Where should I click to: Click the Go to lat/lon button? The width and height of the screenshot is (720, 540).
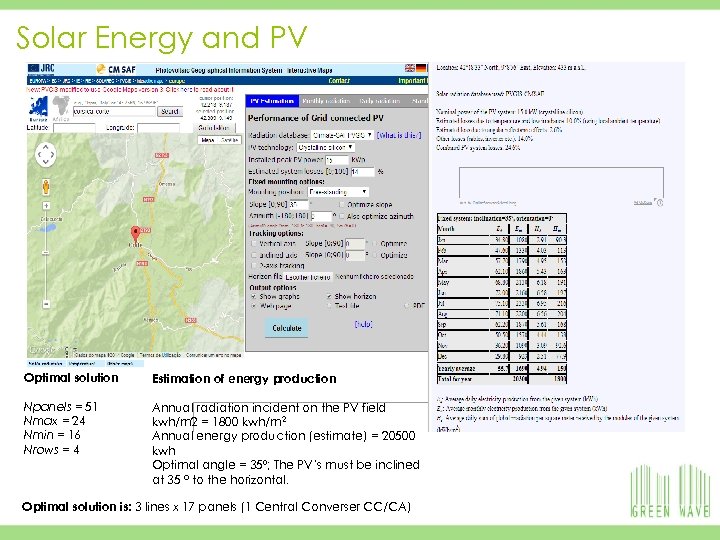[x=214, y=128]
